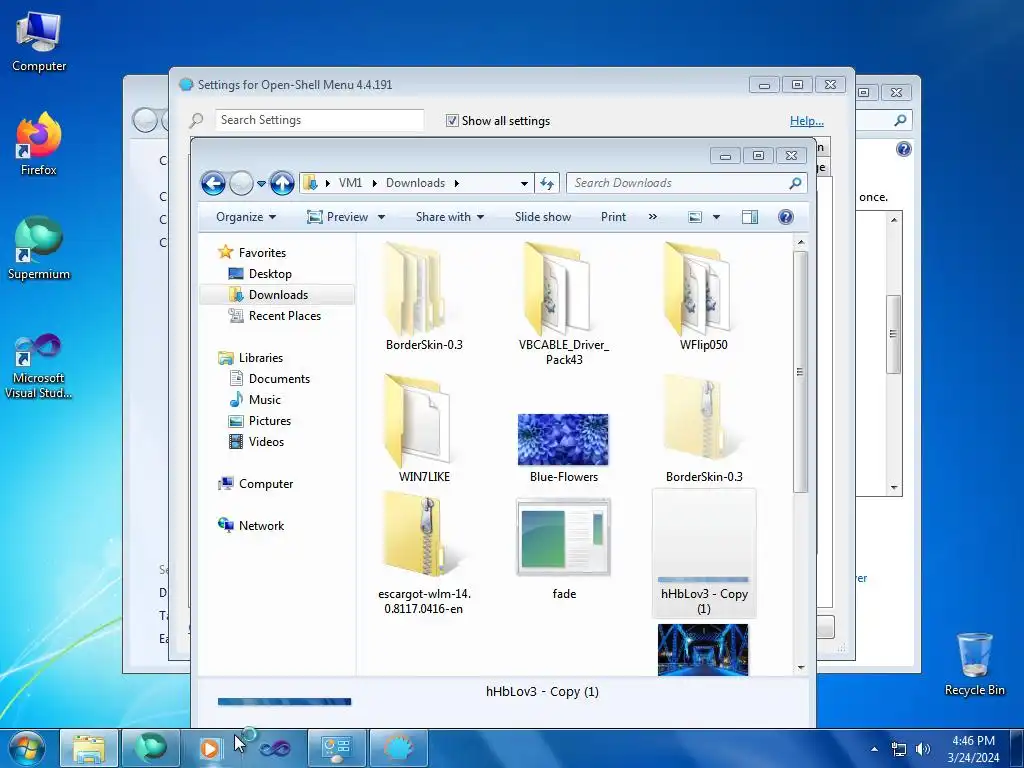Click Print in Explorer toolbar
Viewport: 1024px width, 768px height.
[x=613, y=217]
